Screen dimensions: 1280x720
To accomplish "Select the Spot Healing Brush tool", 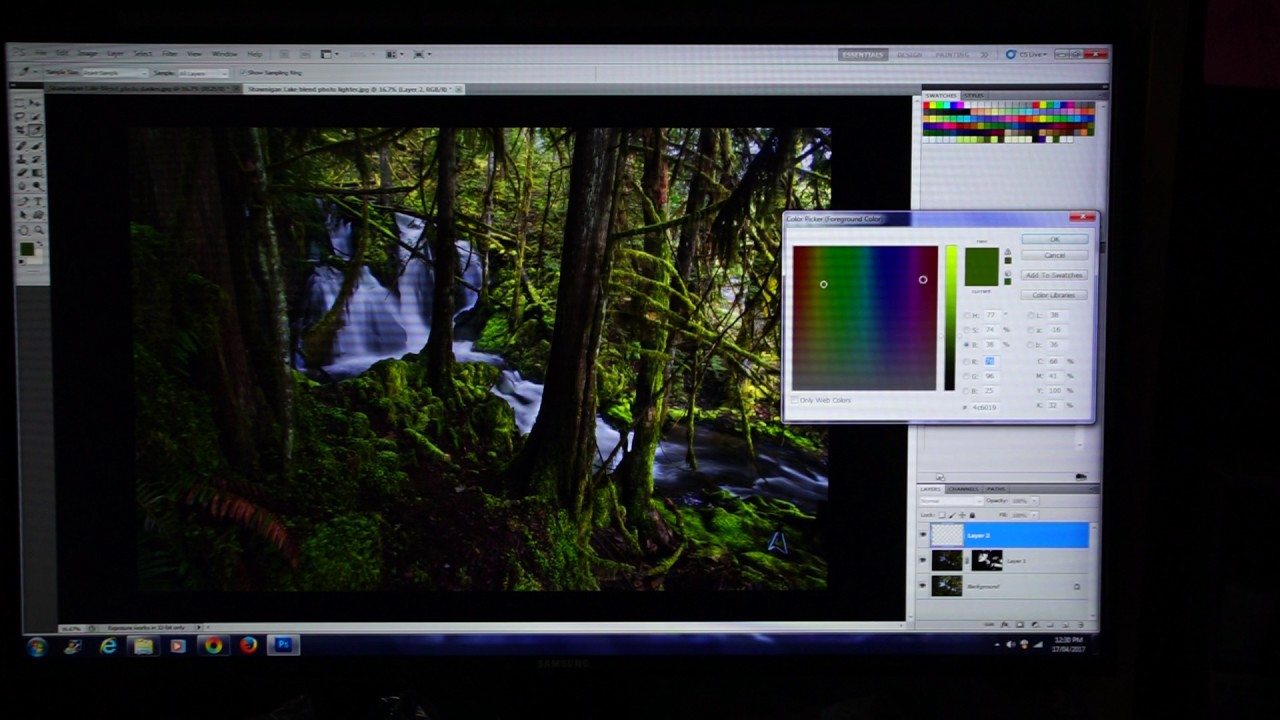I will 20,146.
